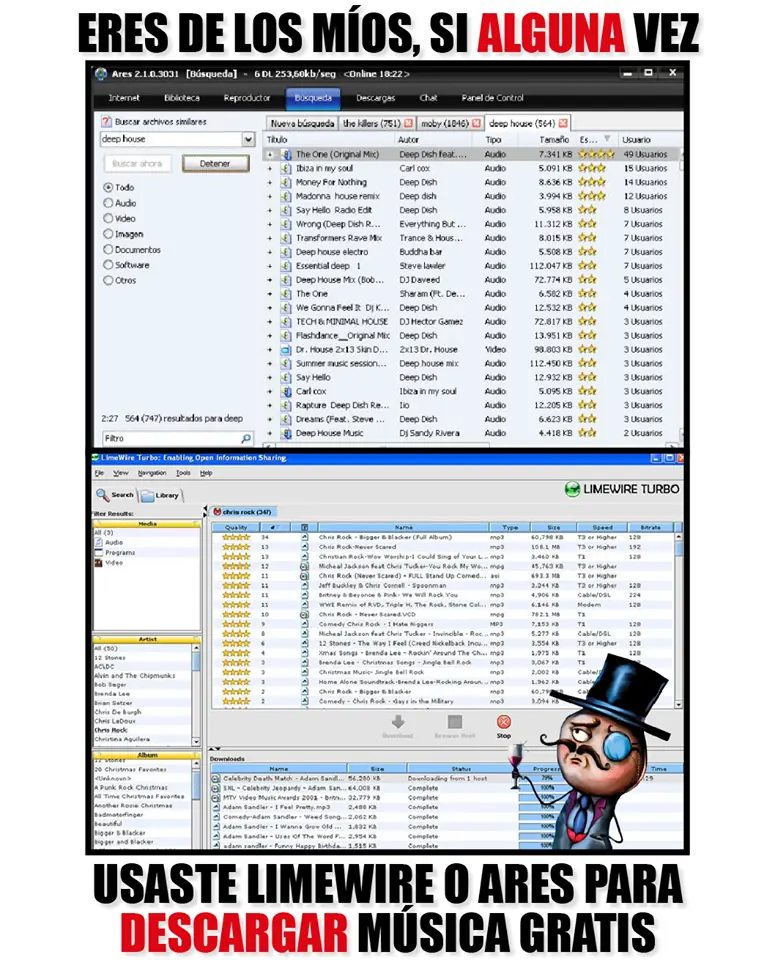Open the LimeWire View menu
Viewport: 775px width, 960px height.
click(x=121, y=473)
